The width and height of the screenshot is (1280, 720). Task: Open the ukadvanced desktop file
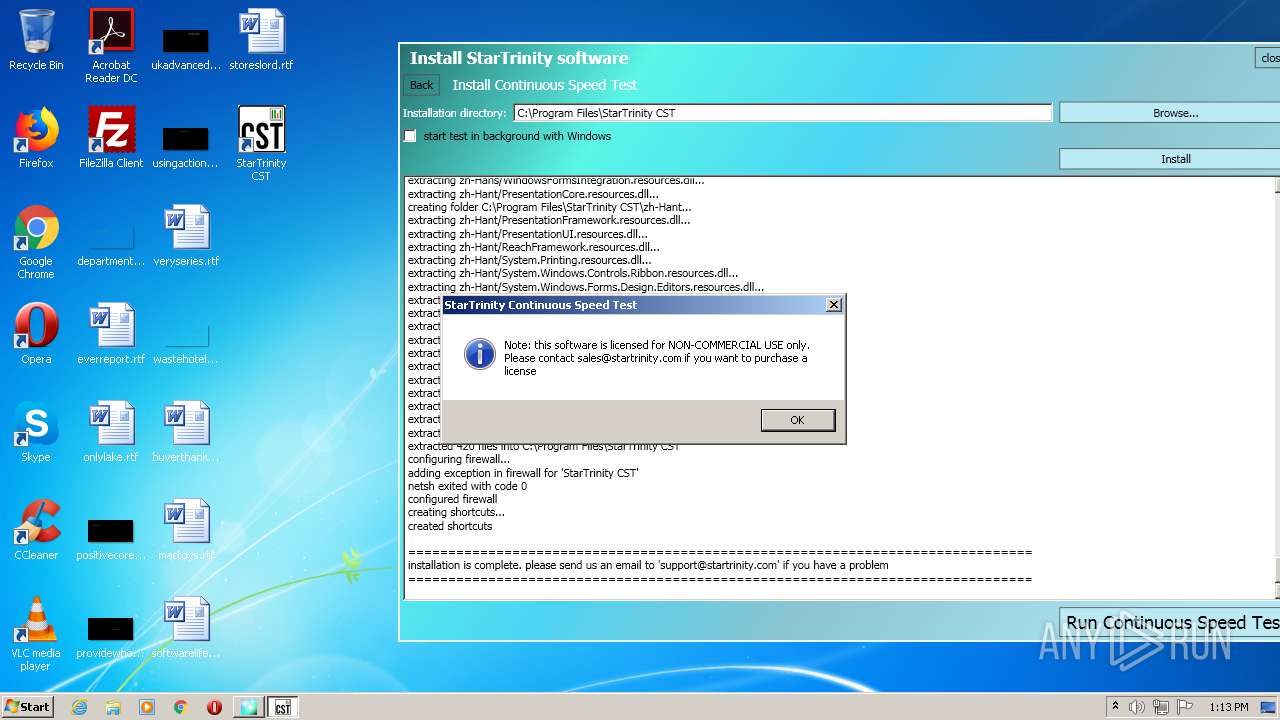pos(186,46)
